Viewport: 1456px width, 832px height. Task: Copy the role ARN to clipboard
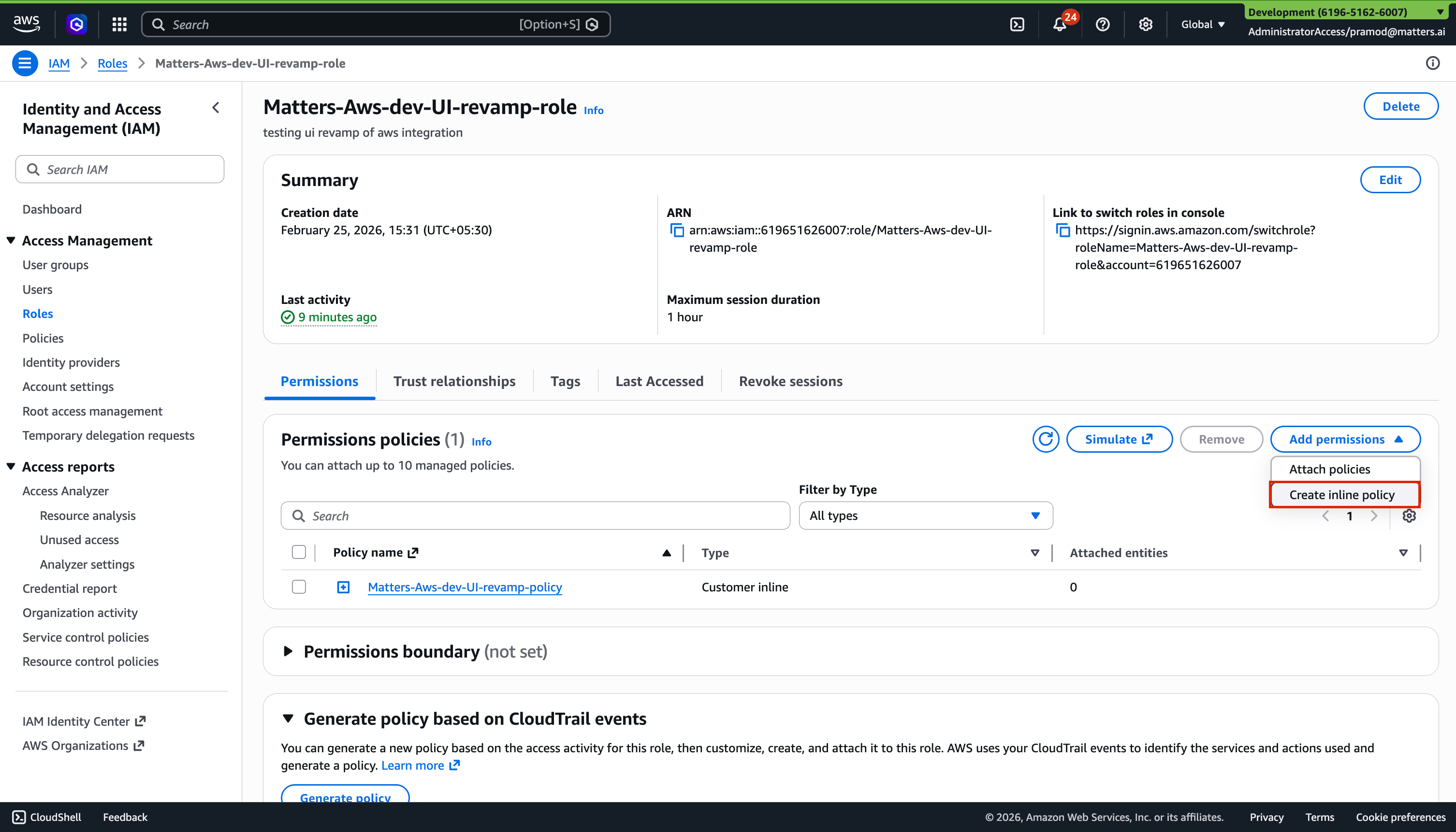tap(677, 230)
